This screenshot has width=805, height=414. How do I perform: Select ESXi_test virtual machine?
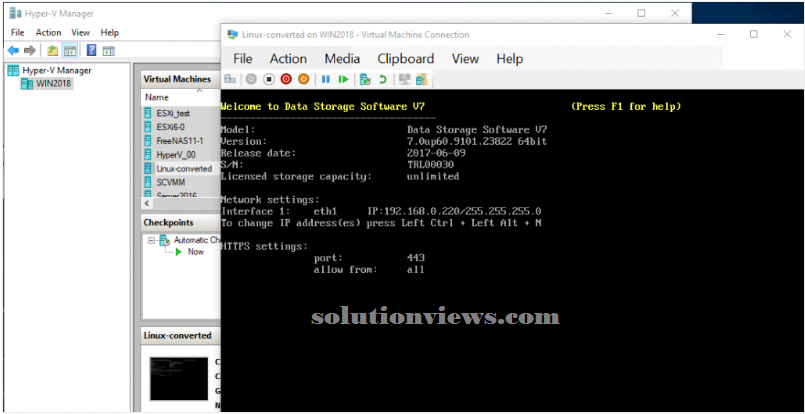(173, 114)
